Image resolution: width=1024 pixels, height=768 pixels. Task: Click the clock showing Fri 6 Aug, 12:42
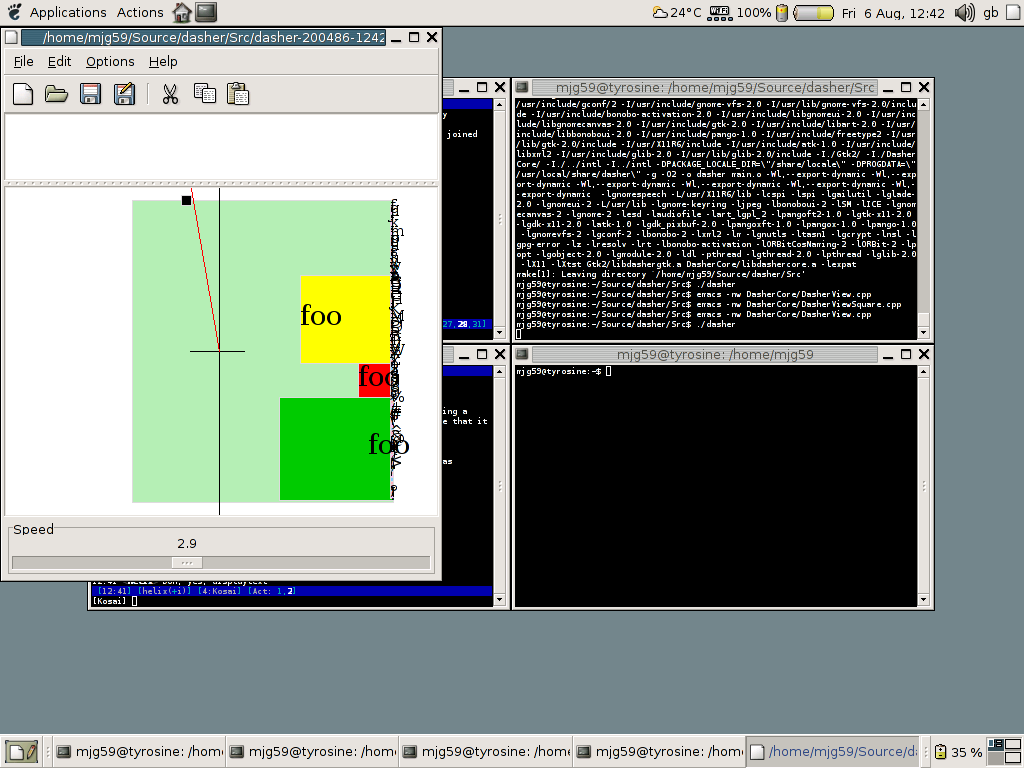[x=893, y=13]
